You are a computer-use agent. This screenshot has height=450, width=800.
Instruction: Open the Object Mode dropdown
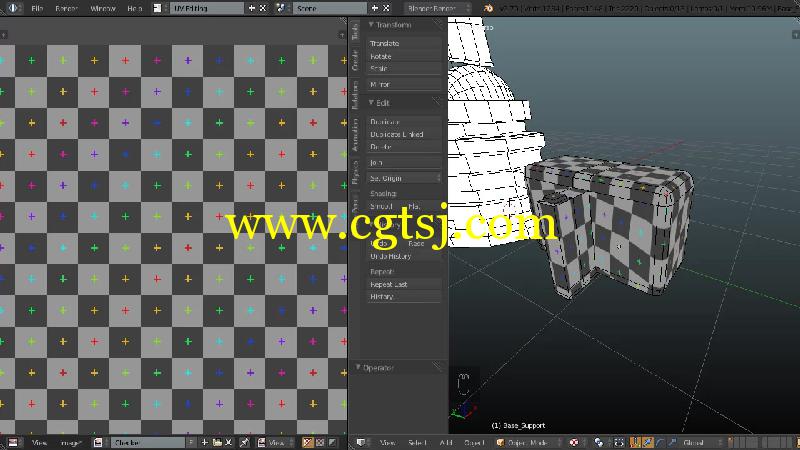click(x=528, y=442)
